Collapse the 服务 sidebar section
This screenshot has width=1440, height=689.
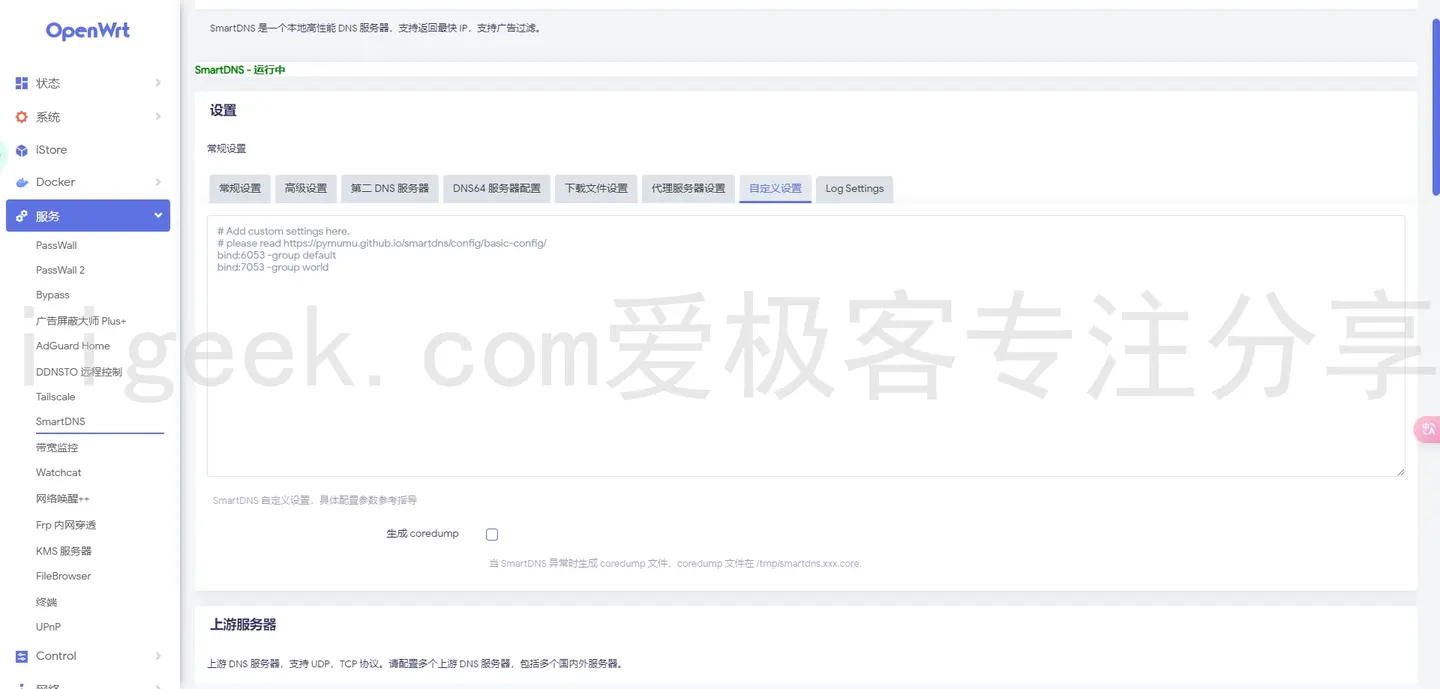(x=88, y=215)
